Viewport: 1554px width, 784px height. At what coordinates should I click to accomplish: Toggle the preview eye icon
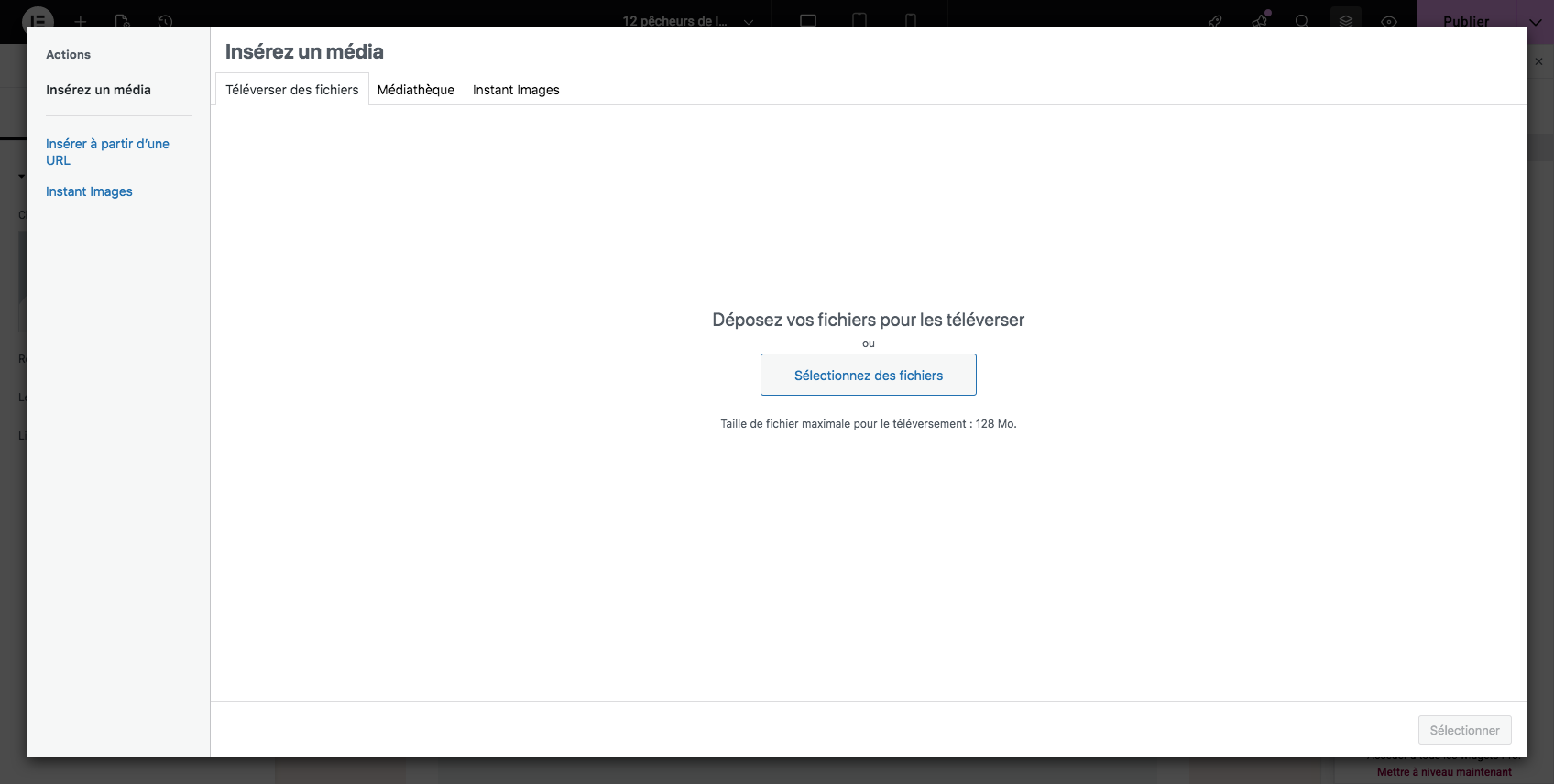click(x=1389, y=21)
